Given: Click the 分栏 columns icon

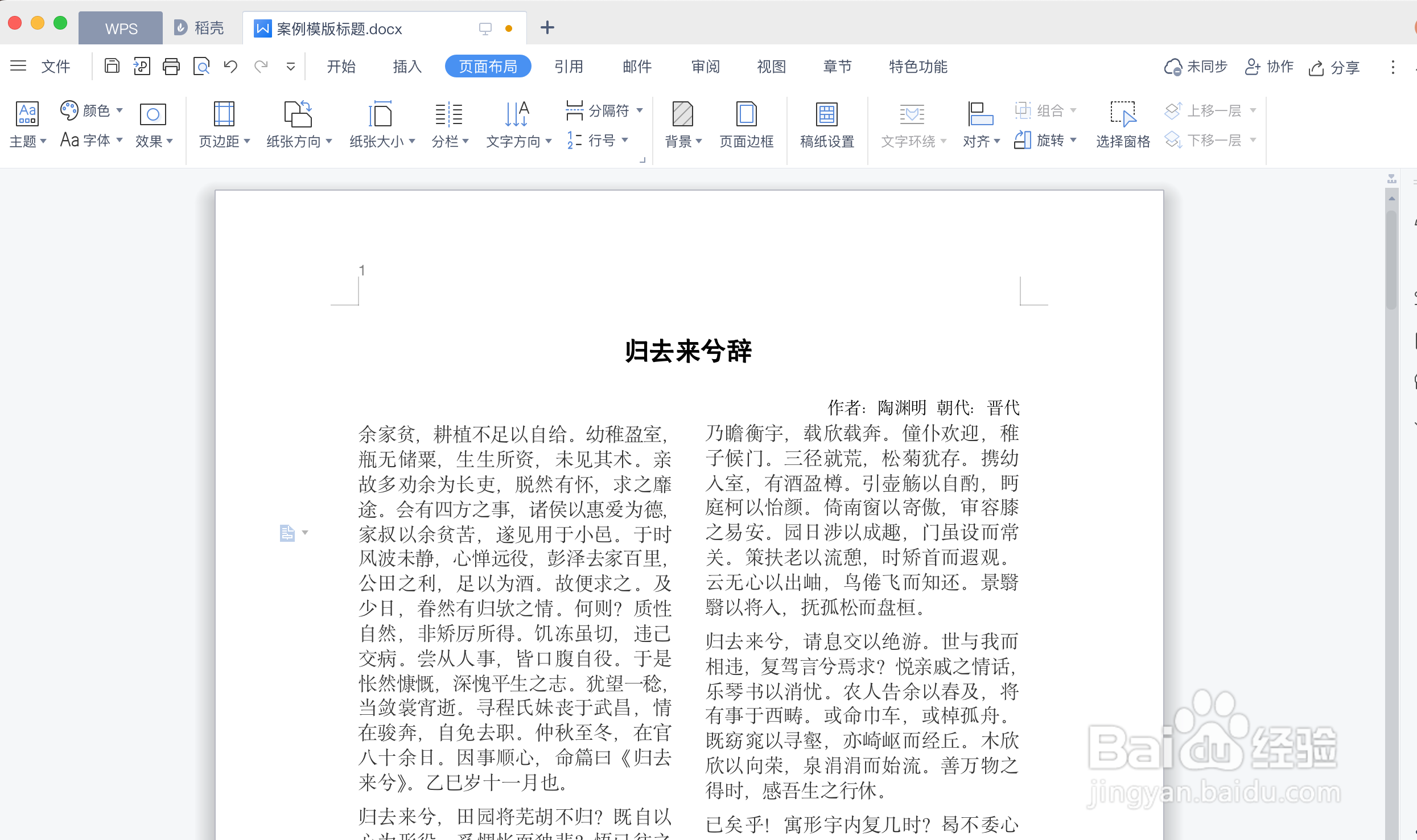Looking at the screenshot, I should (x=449, y=114).
